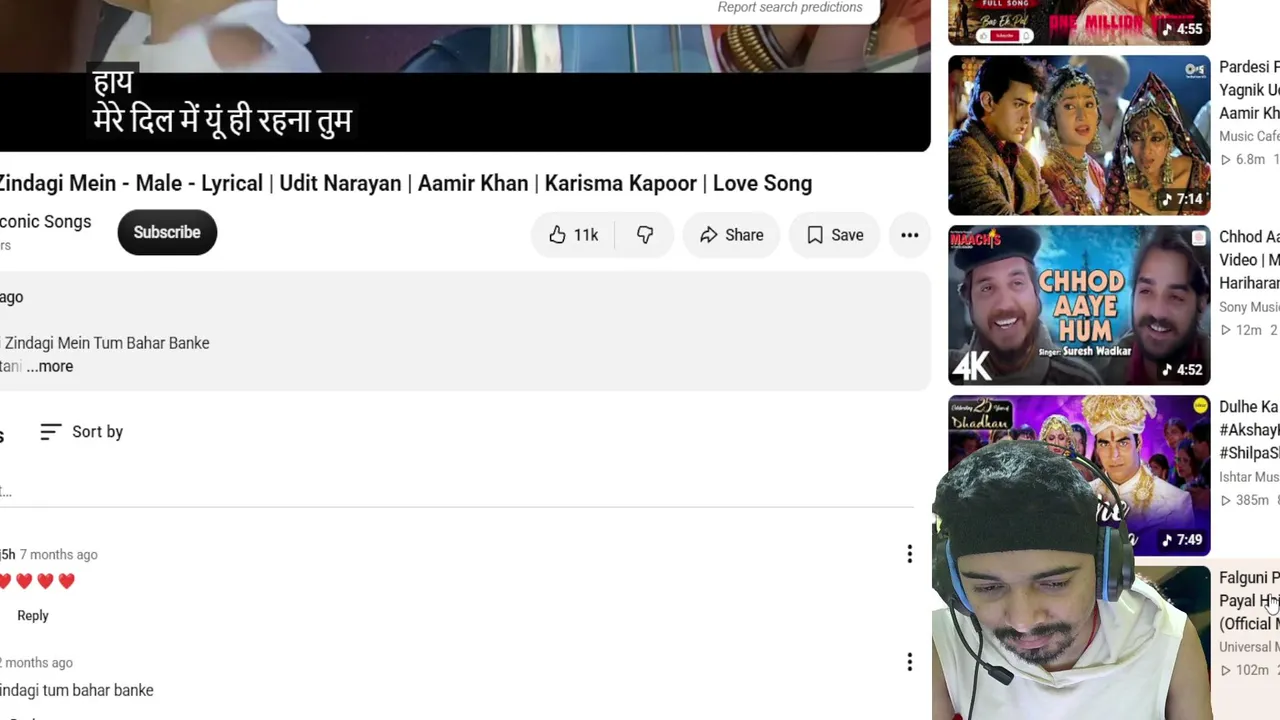This screenshot has width=1280, height=720.
Task: Click the '7 months ago' comment timestamp
Action: [59, 555]
